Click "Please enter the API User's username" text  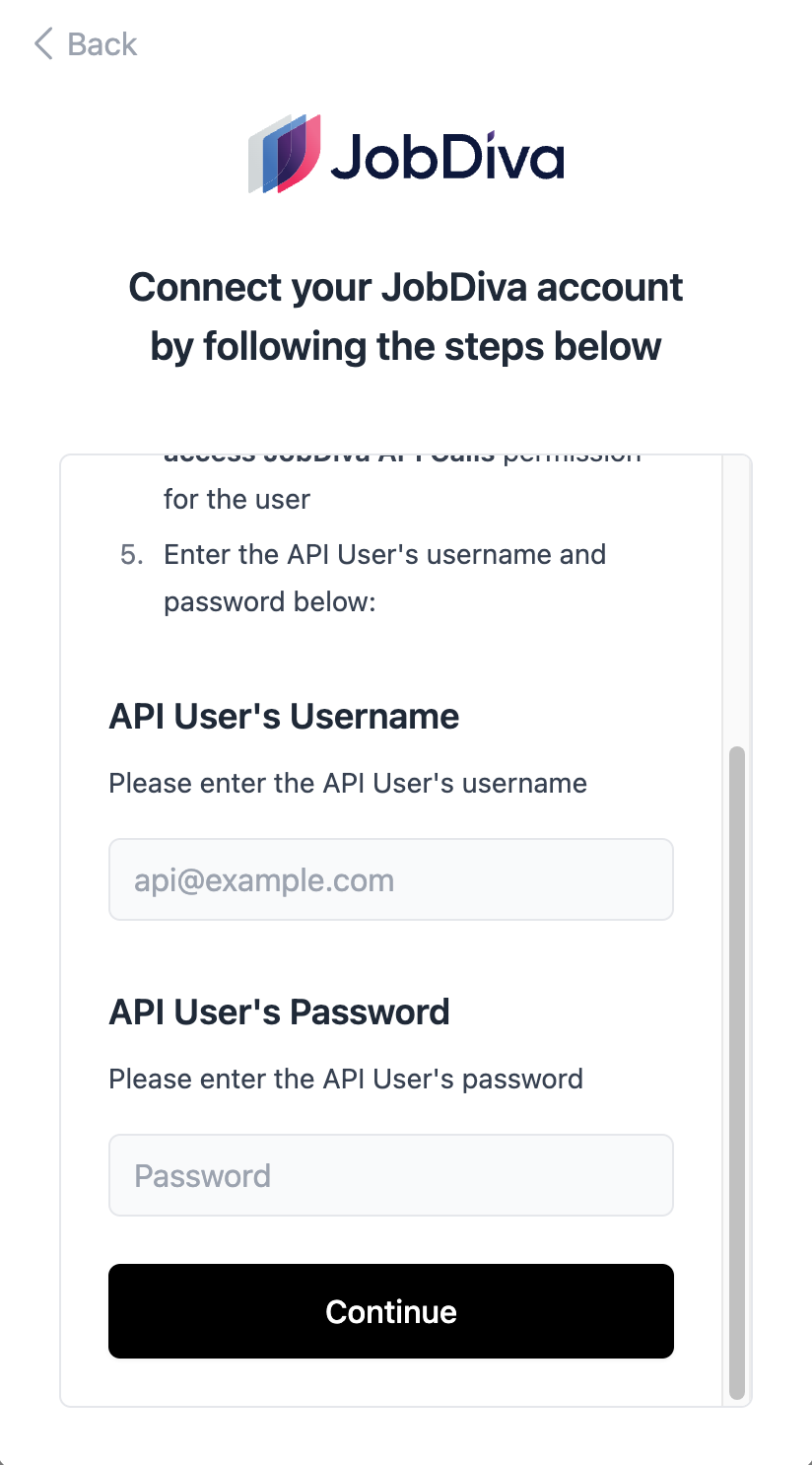click(348, 784)
